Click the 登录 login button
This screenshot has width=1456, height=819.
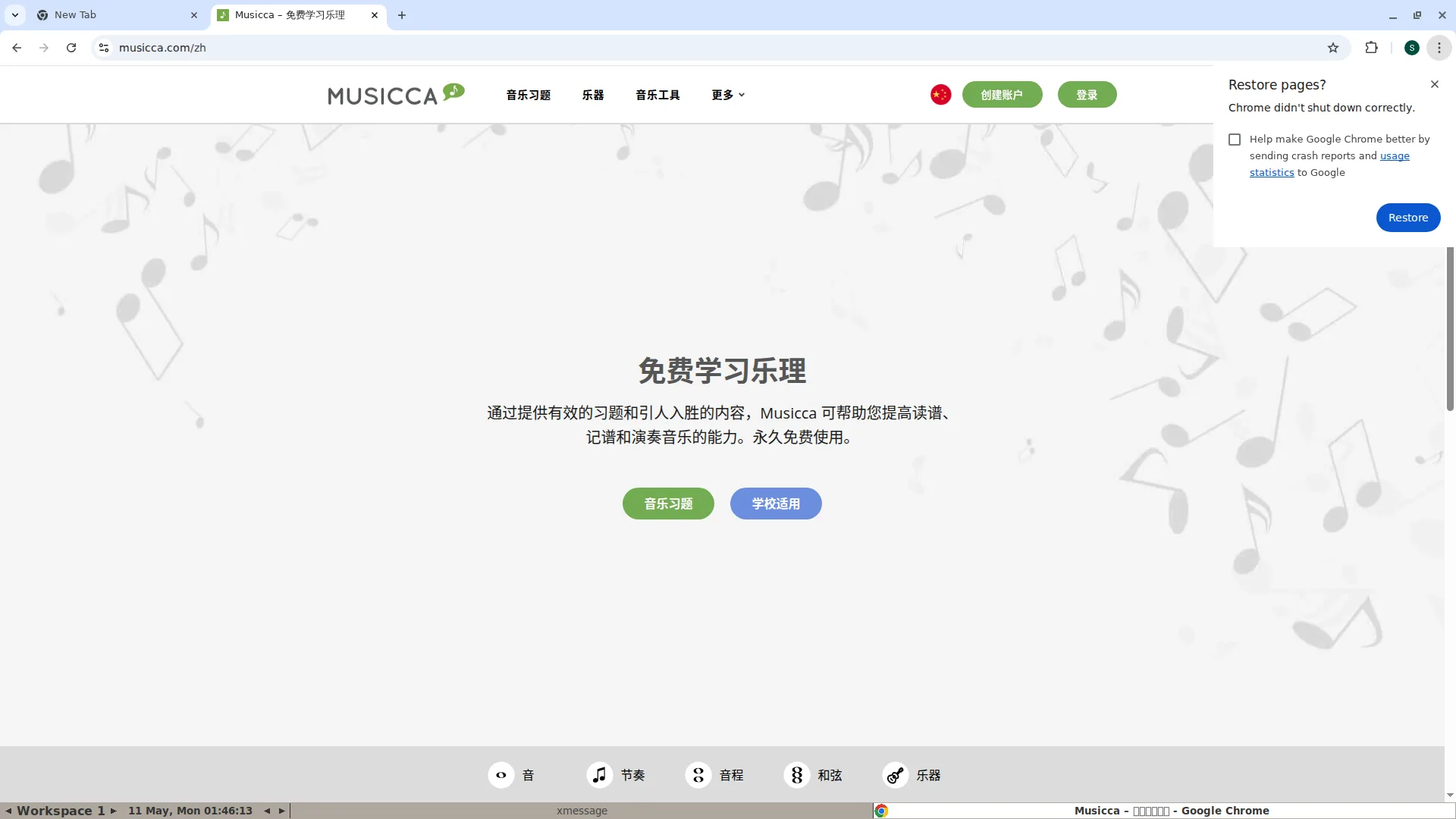click(1087, 95)
